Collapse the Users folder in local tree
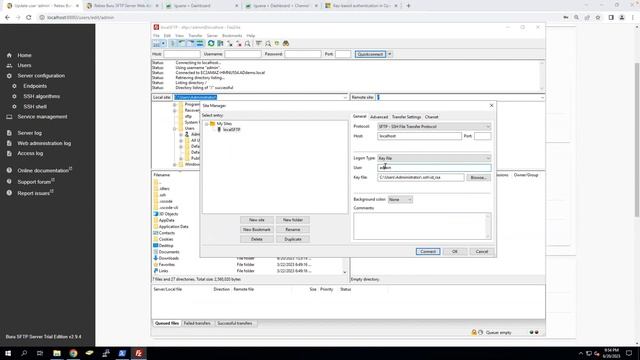This screenshot has height=360, width=640. pyautogui.click(x=174, y=129)
